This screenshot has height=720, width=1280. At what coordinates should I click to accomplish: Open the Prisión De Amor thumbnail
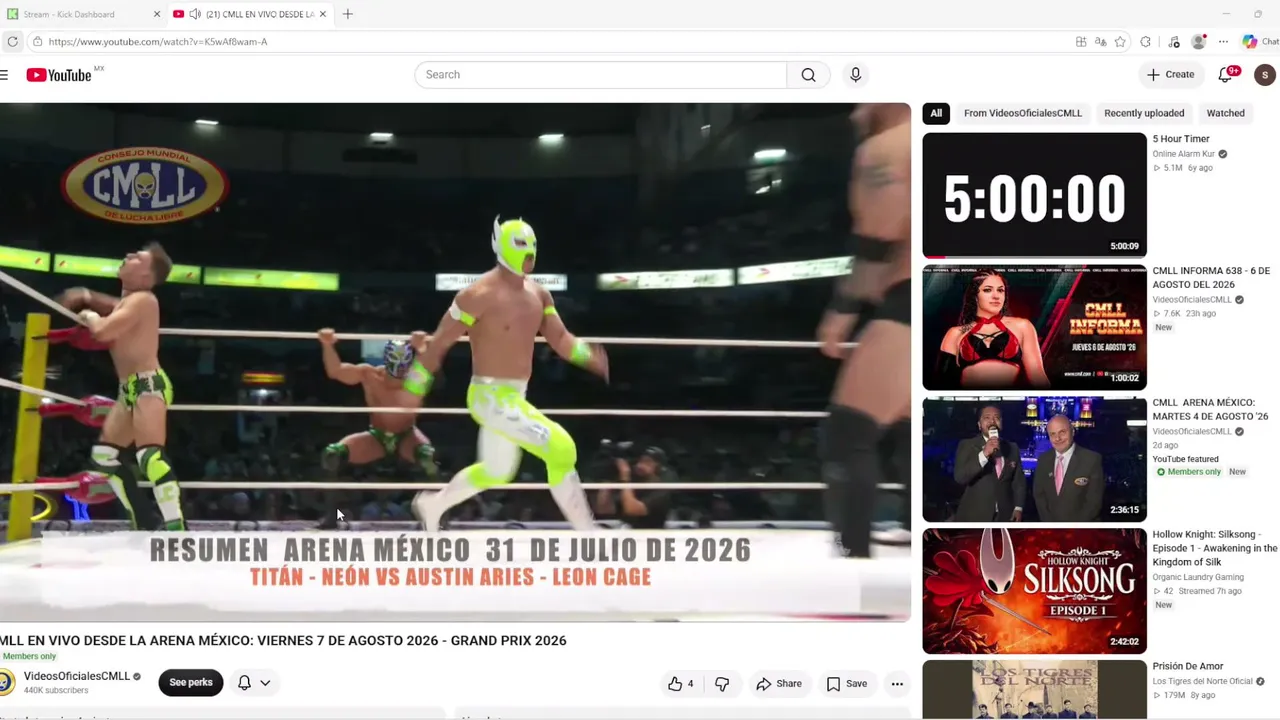click(1034, 689)
